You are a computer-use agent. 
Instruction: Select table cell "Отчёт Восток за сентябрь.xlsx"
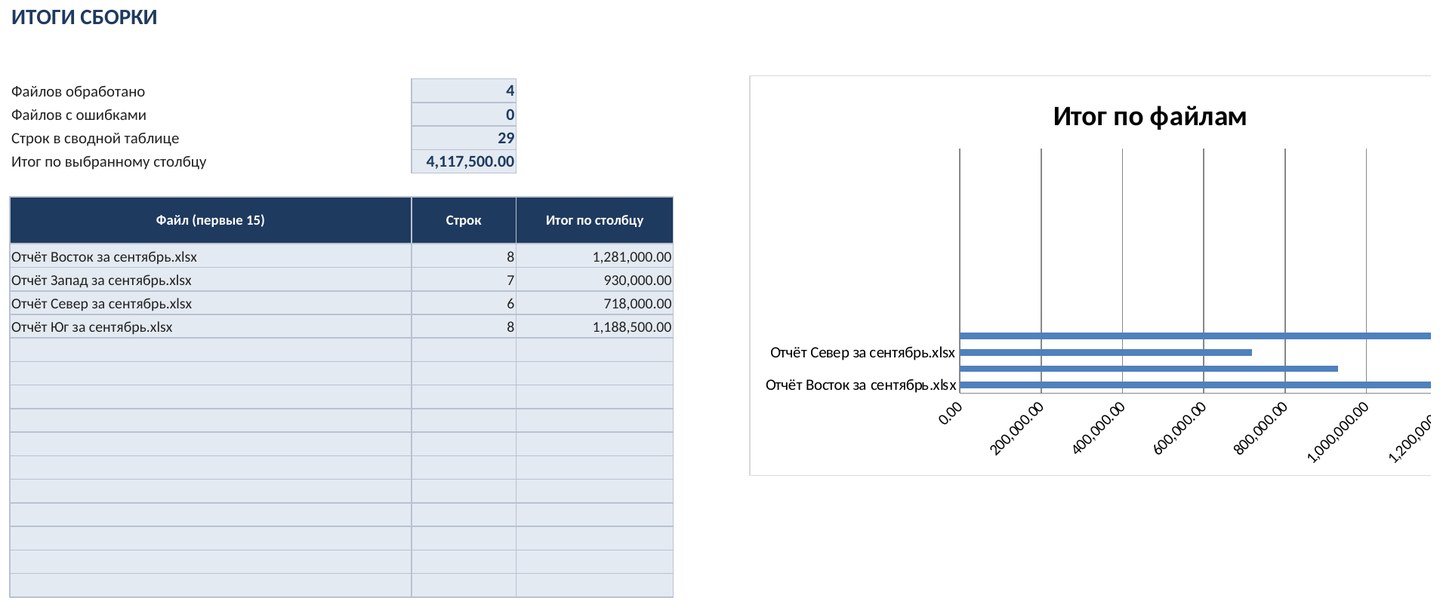210,257
